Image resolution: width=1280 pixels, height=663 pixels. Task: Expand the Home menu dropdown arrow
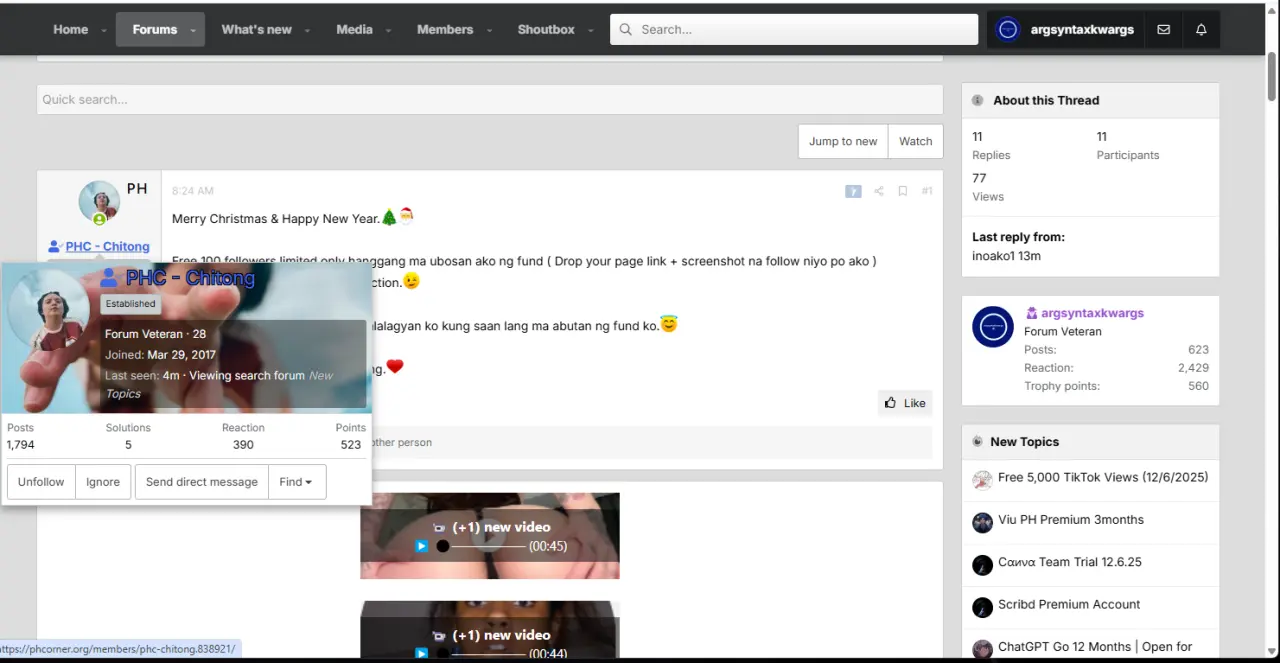104,30
